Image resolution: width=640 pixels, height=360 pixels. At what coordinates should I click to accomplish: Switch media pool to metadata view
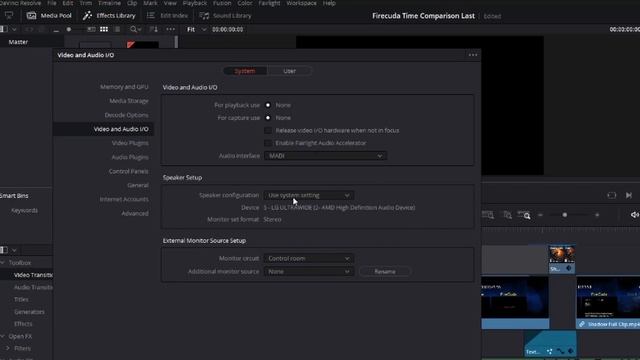pos(91,29)
